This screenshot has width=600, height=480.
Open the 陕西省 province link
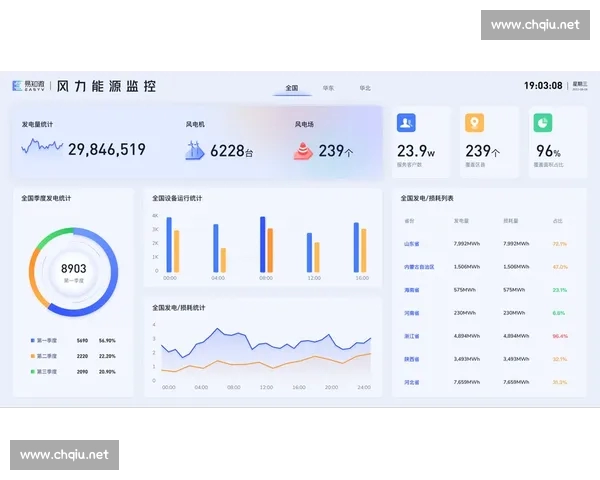[x=411, y=359]
